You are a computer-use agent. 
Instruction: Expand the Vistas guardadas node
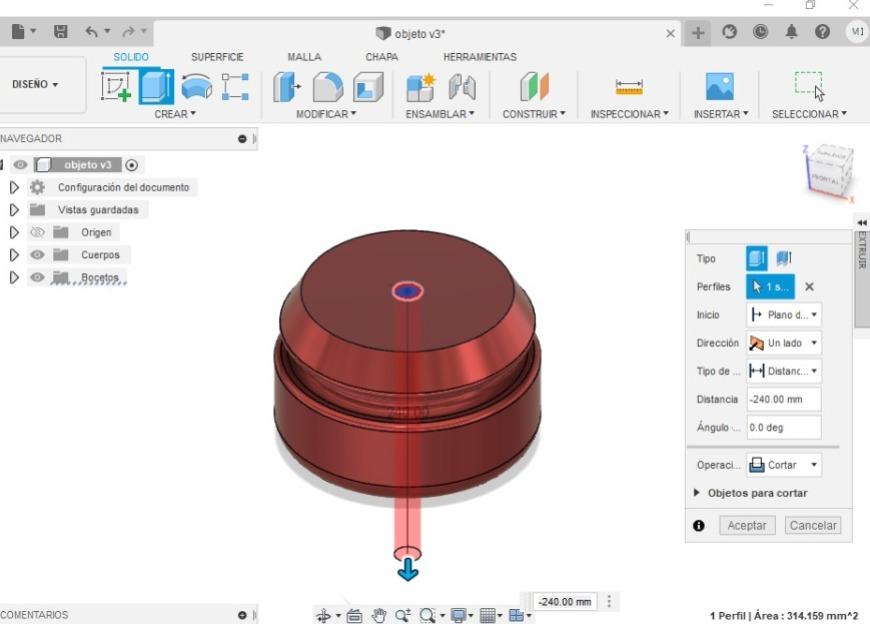[14, 210]
